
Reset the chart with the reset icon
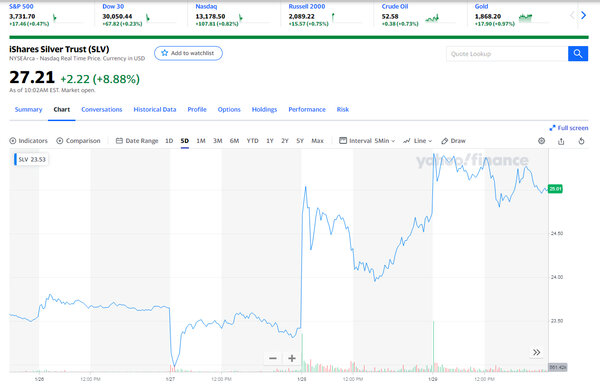click(x=581, y=141)
